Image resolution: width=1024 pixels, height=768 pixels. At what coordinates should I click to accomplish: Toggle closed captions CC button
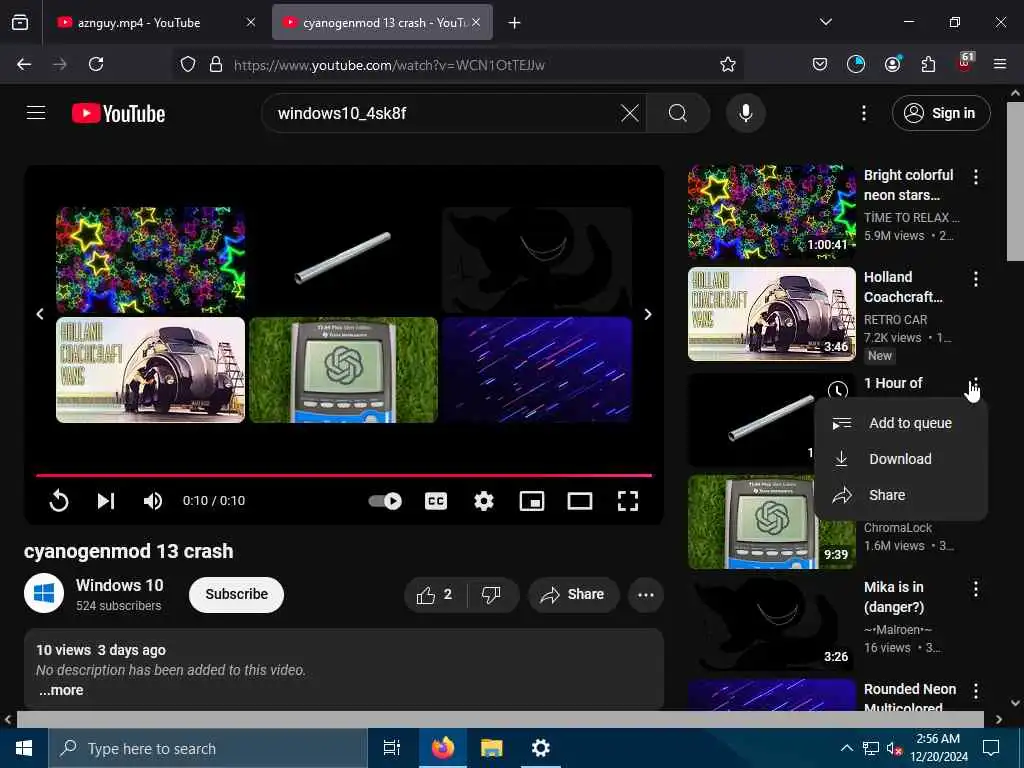436,501
